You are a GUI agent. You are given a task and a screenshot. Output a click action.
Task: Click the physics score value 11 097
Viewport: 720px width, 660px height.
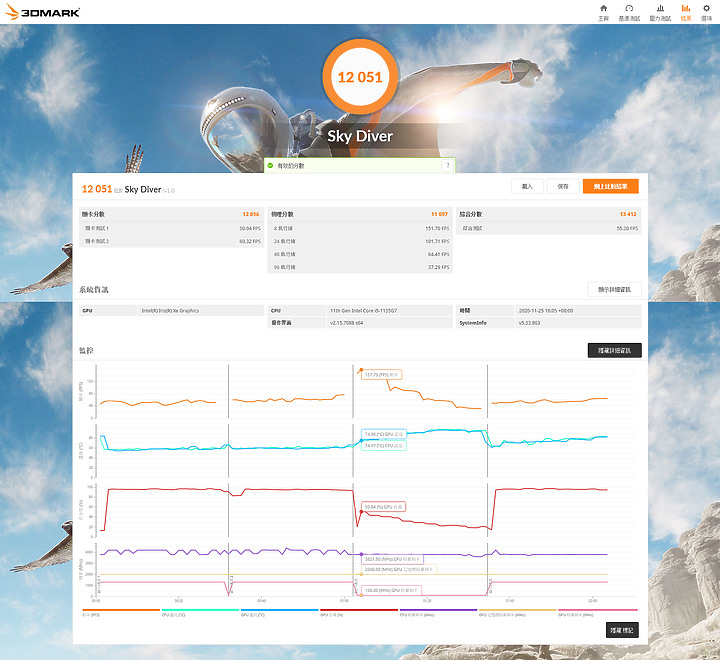[439, 214]
